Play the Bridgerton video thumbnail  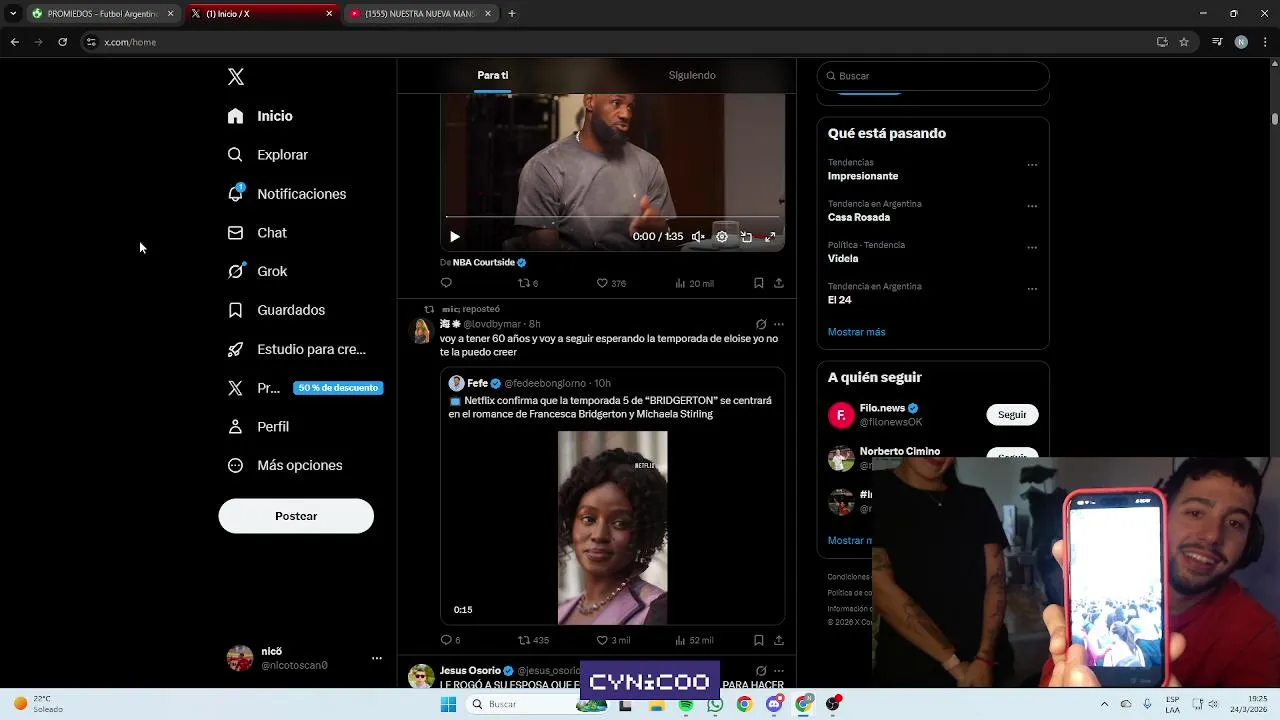[x=612, y=527]
